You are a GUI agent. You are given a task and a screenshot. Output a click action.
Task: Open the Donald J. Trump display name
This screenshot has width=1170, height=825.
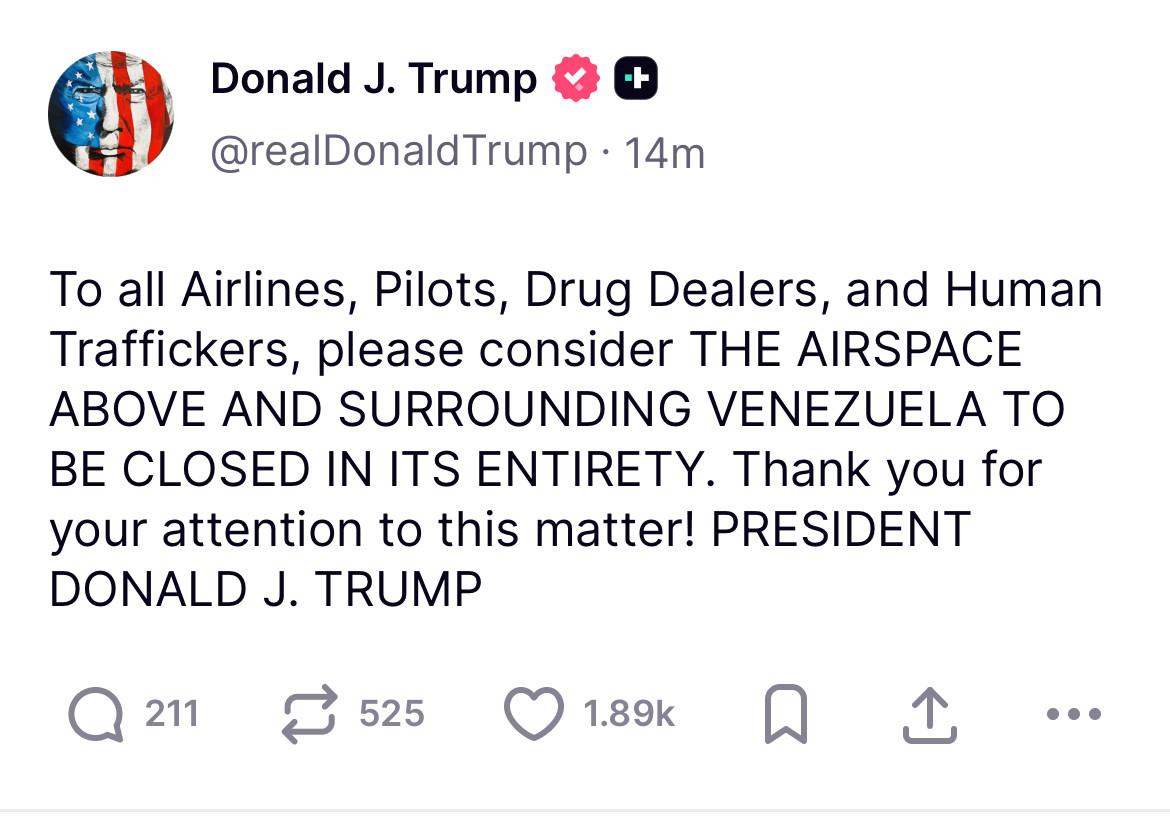pos(373,79)
